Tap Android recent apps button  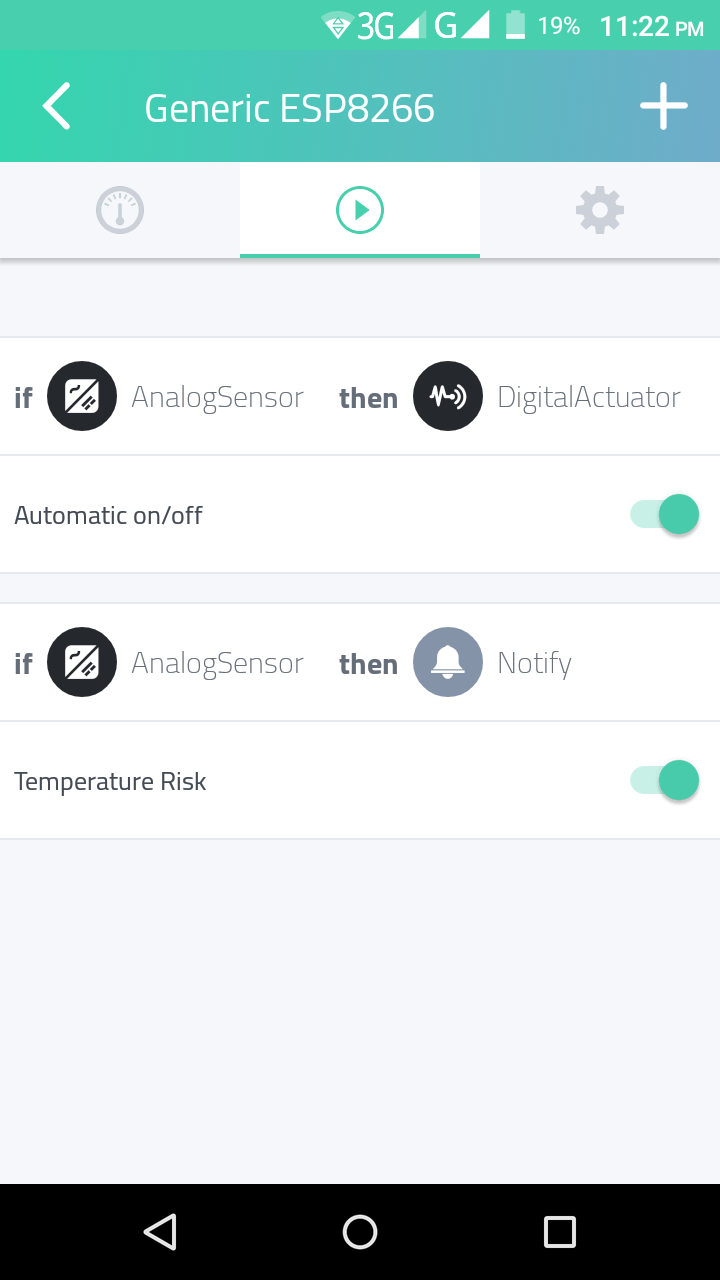tap(560, 1232)
